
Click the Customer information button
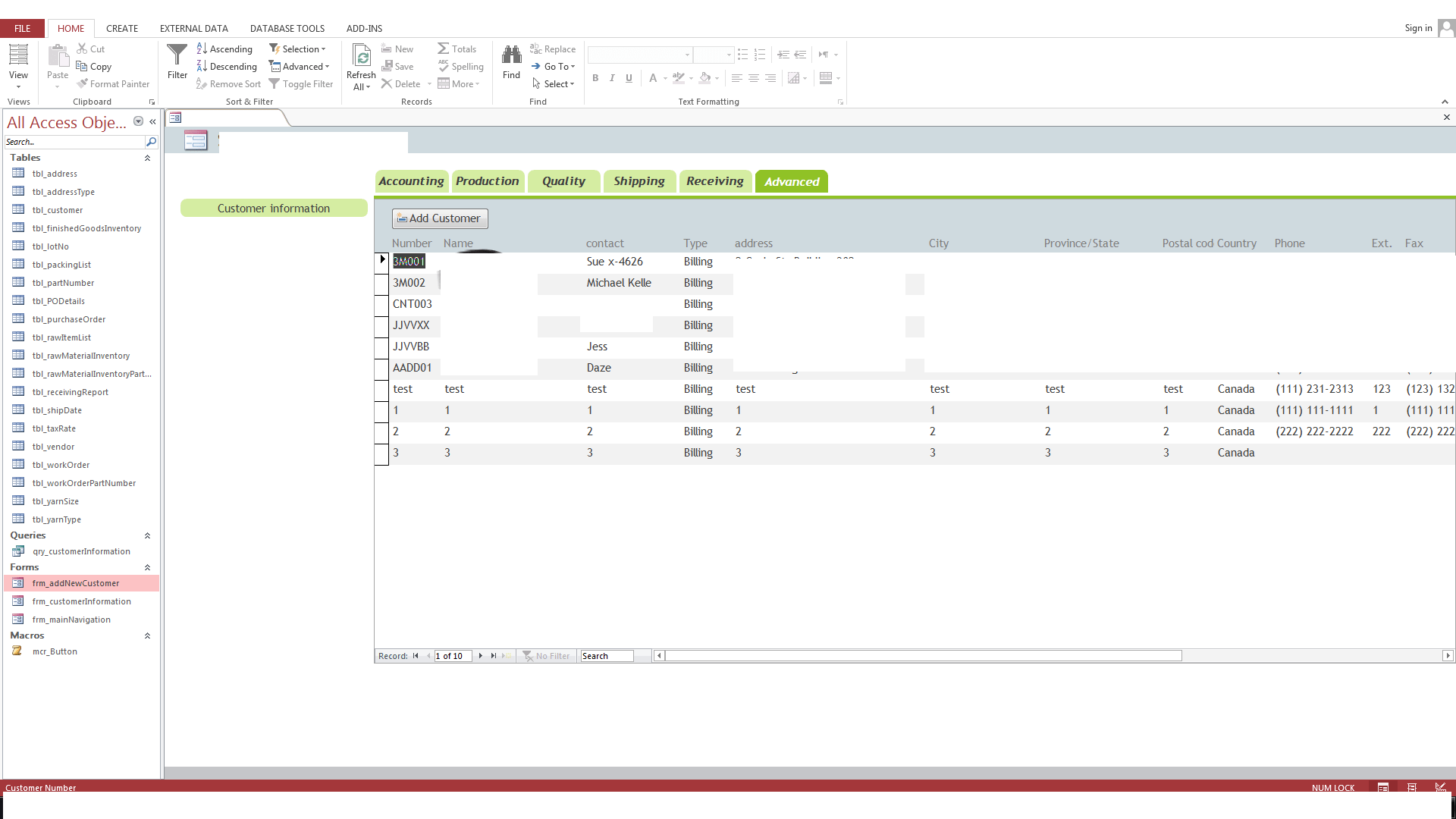pyautogui.click(x=274, y=209)
